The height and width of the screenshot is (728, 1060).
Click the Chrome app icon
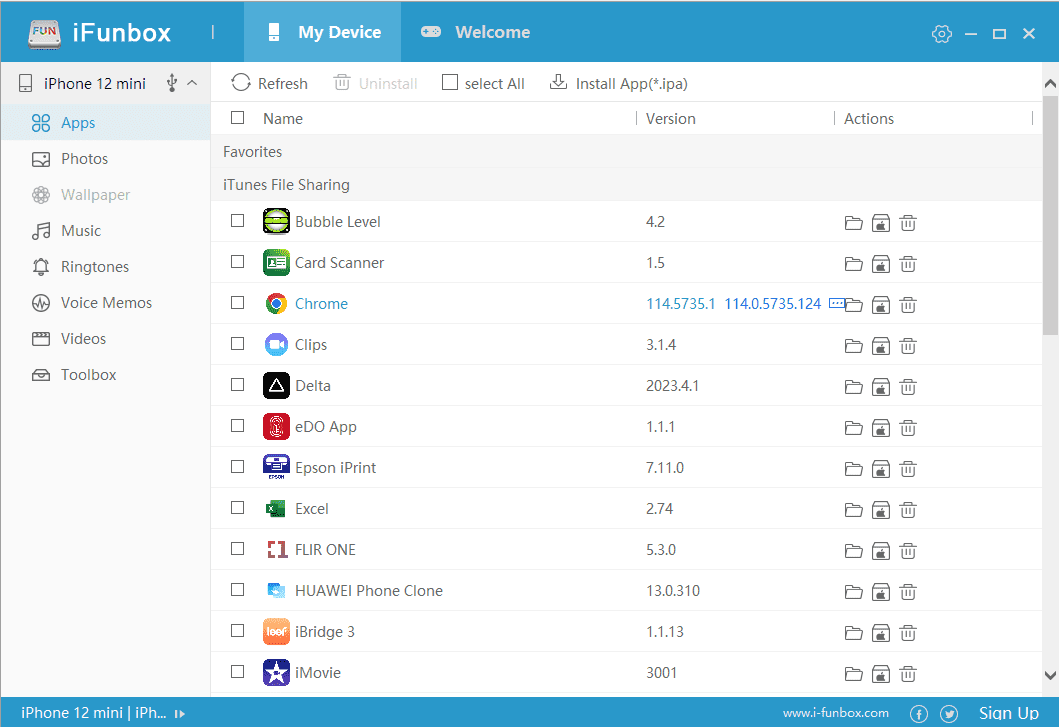tap(276, 304)
